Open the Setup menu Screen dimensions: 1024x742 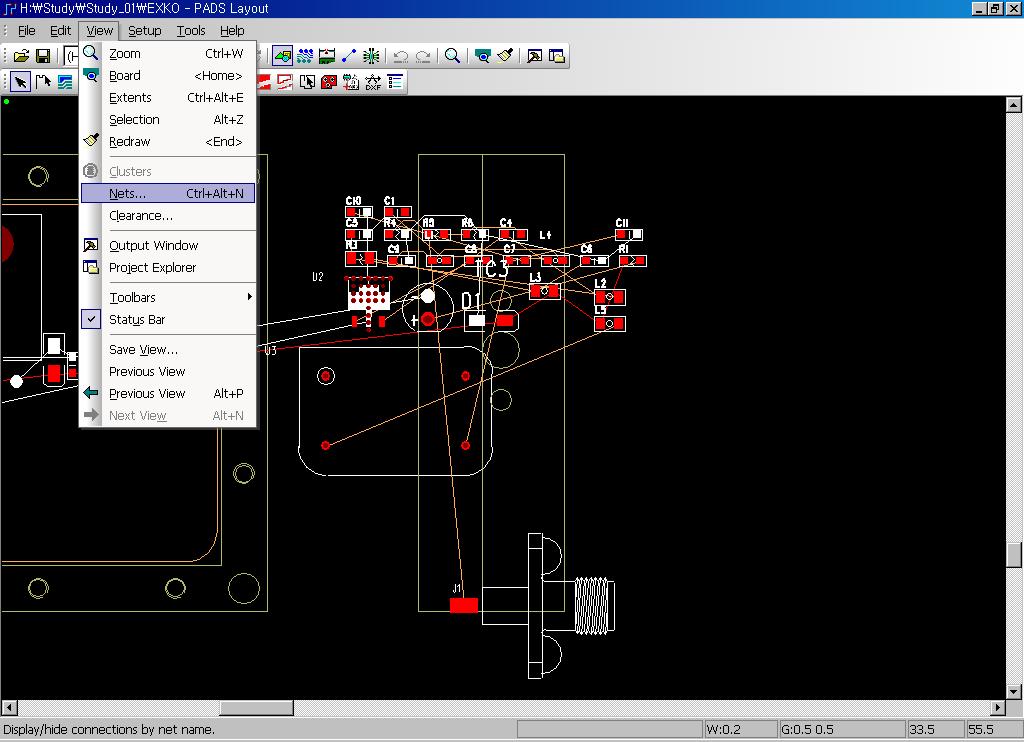tap(144, 31)
